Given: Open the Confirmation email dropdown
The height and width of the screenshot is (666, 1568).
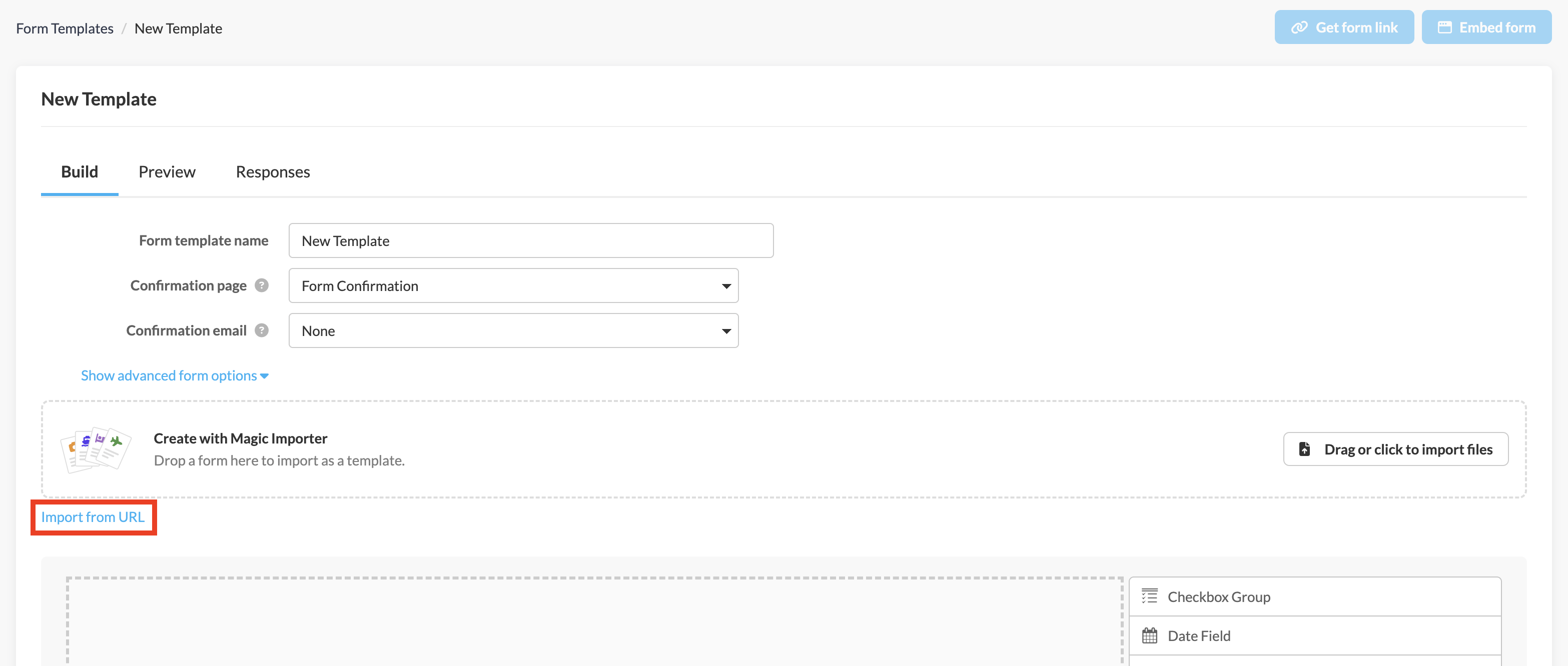Looking at the screenshot, I should tap(513, 331).
